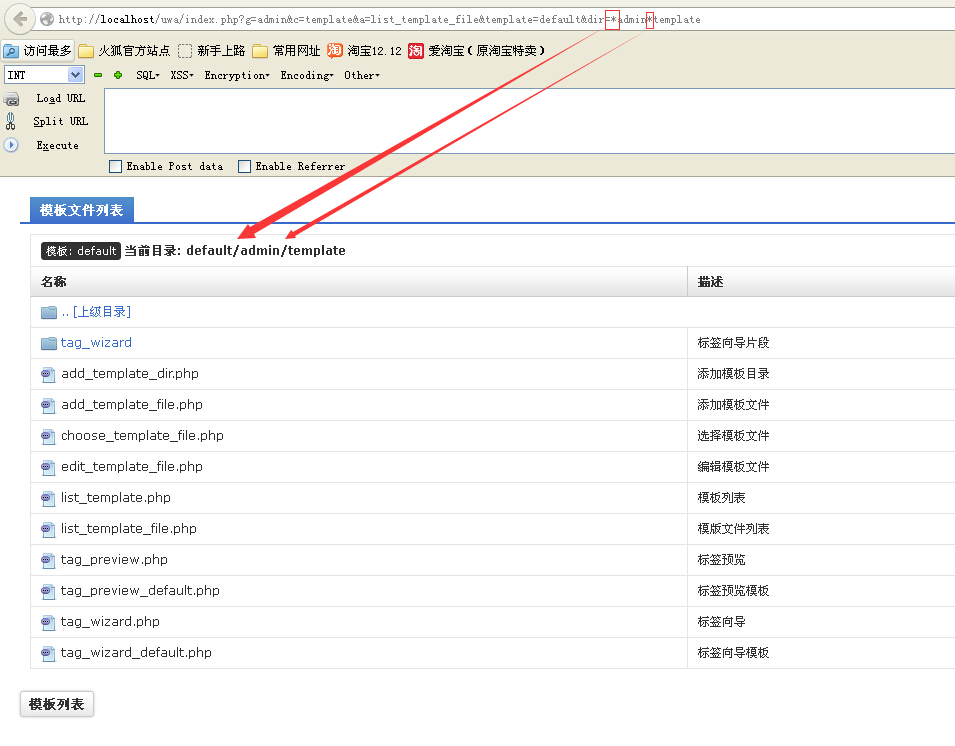Click the tag_preview.php file name
Image resolution: width=955 pixels, height=746 pixels.
click(x=114, y=560)
